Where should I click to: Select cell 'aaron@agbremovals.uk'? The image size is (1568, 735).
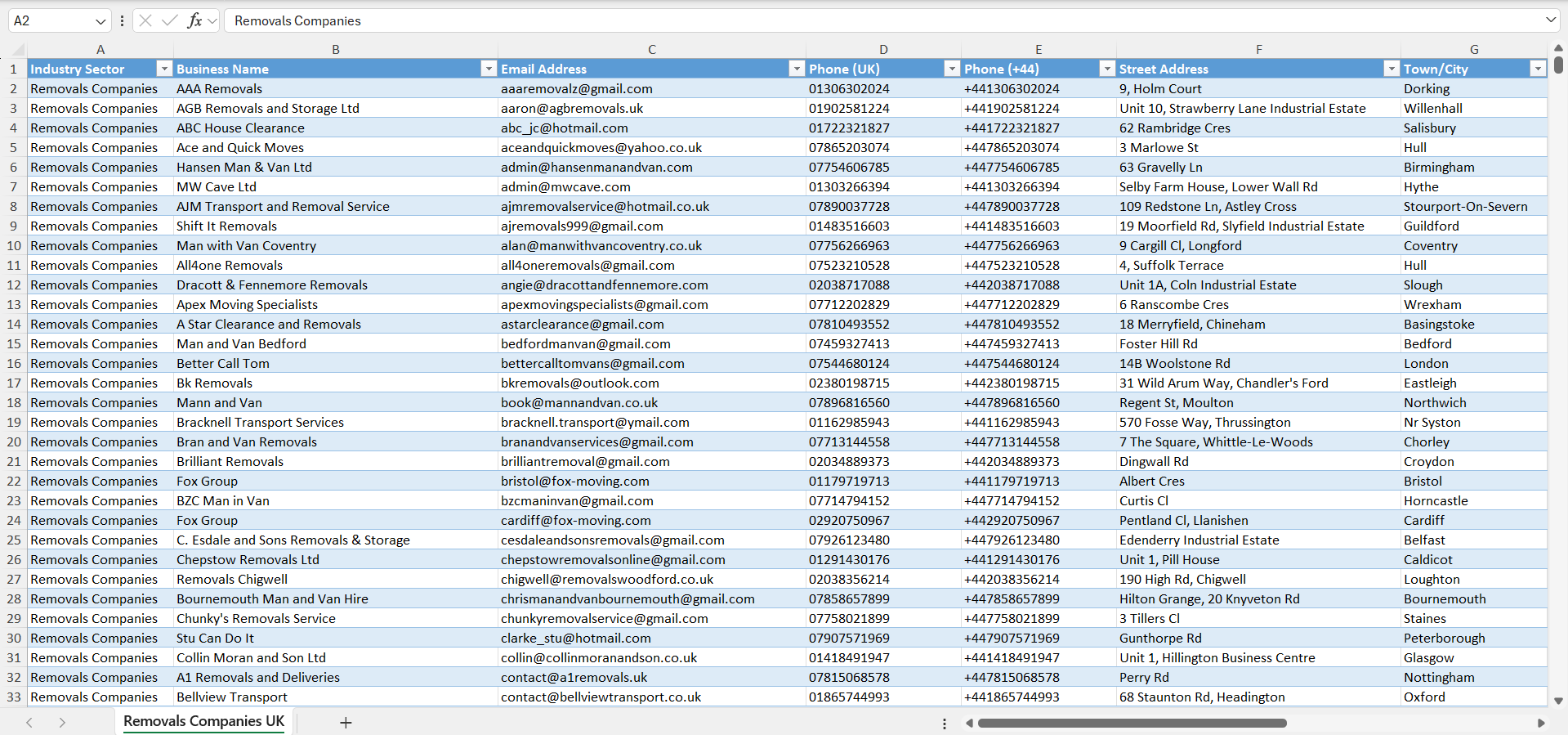tap(652, 108)
